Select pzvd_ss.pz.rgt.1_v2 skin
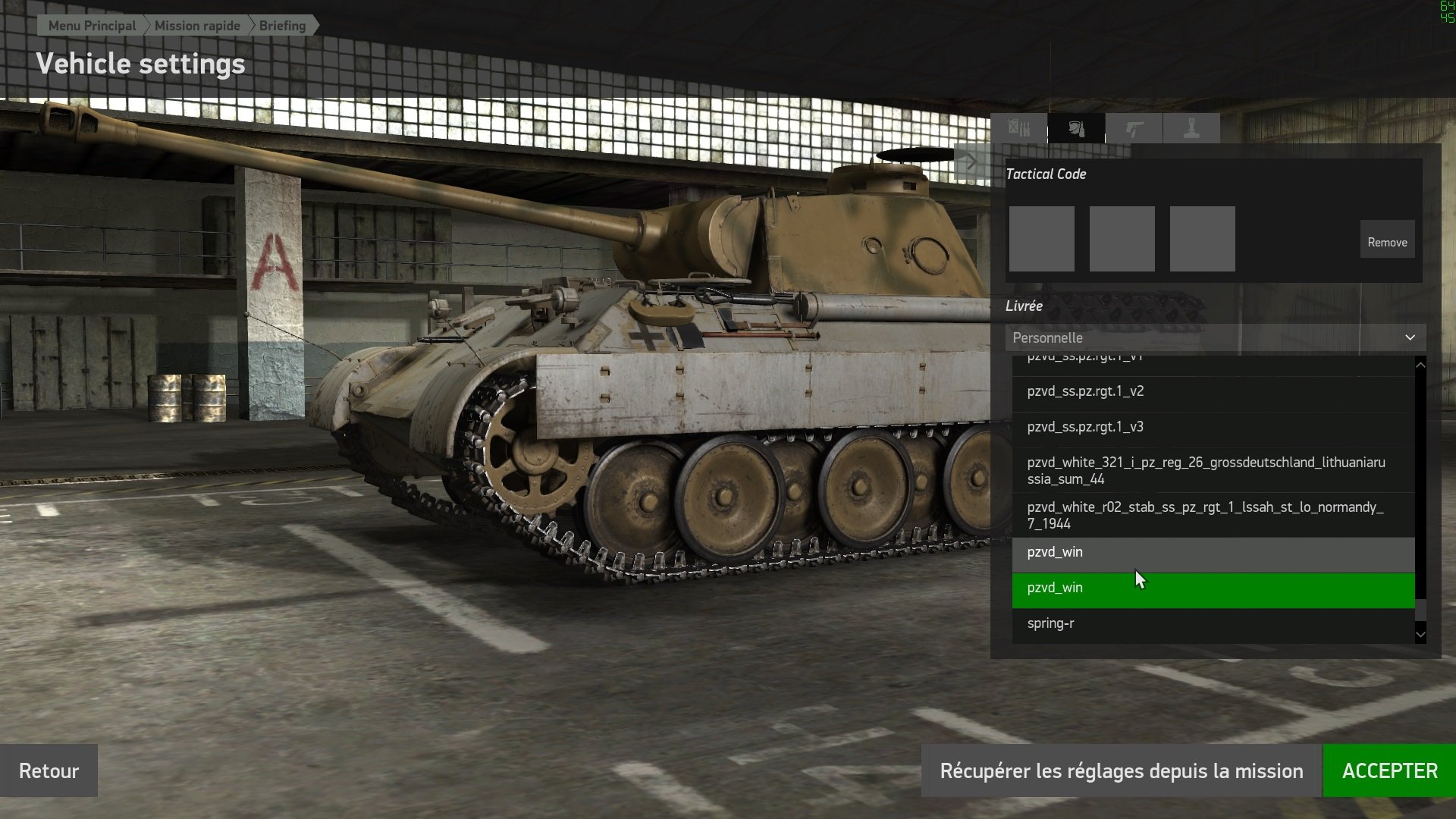This screenshot has width=1456, height=819. [1213, 391]
